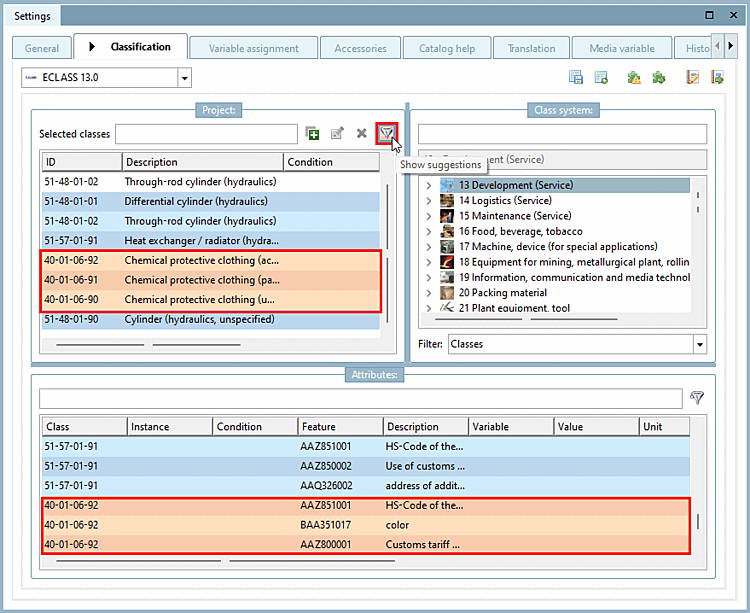This screenshot has height=613, width=750.
Task: Click the table-with-floppy-disk save icon
Action: [x=576, y=77]
